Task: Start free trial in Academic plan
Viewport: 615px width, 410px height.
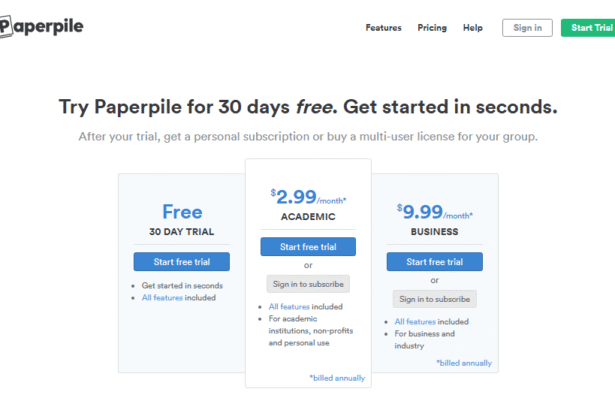Action: 308,247
